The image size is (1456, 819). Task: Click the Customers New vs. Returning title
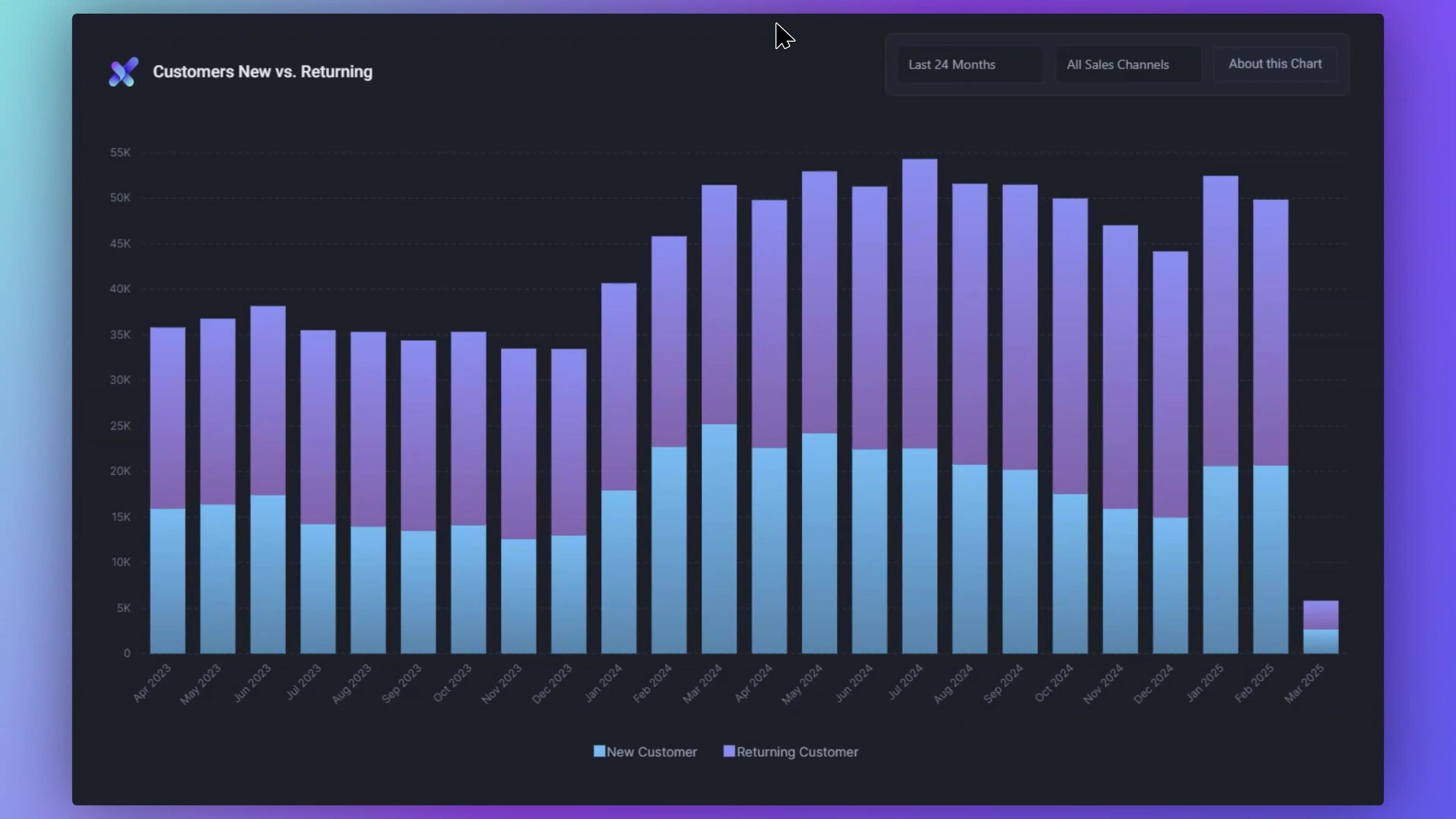click(263, 72)
